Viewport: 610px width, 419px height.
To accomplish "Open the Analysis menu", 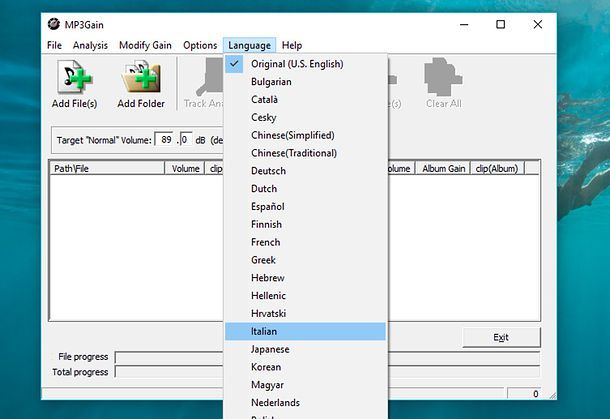I will pos(90,45).
